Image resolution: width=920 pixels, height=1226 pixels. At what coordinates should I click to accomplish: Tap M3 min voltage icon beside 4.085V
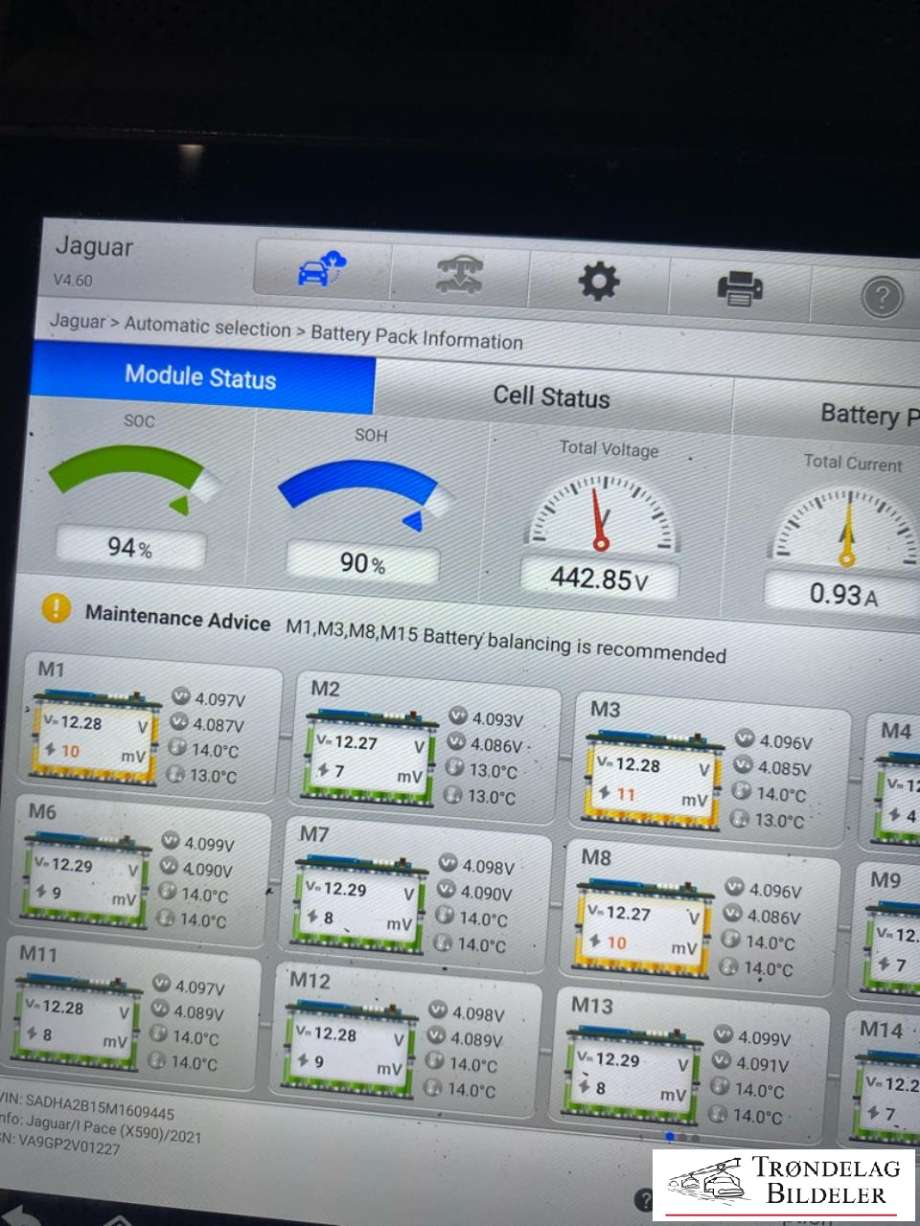pyautogui.click(x=742, y=765)
